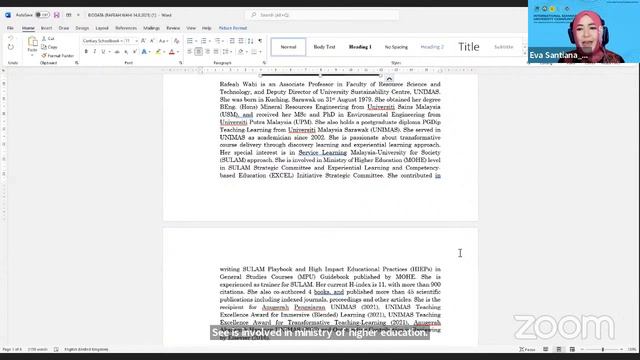Toggle Superscript formatting
Screen dimensions: 640x360
coord(135,52)
